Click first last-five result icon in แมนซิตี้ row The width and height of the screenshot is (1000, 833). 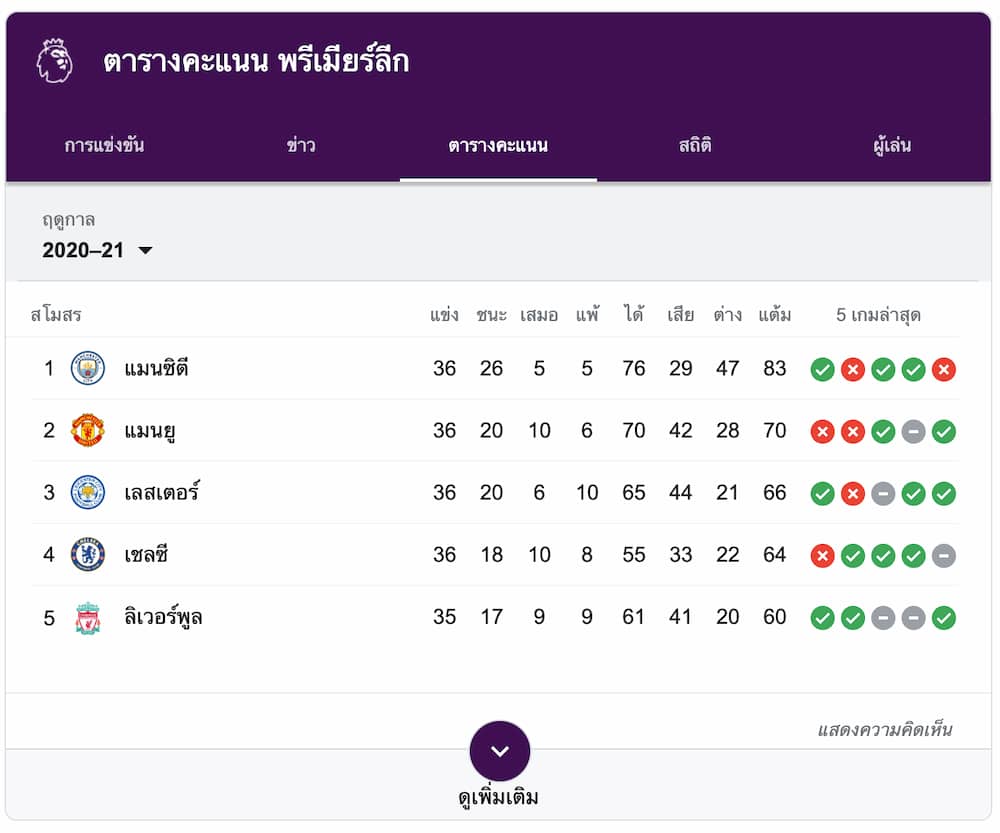tap(822, 369)
